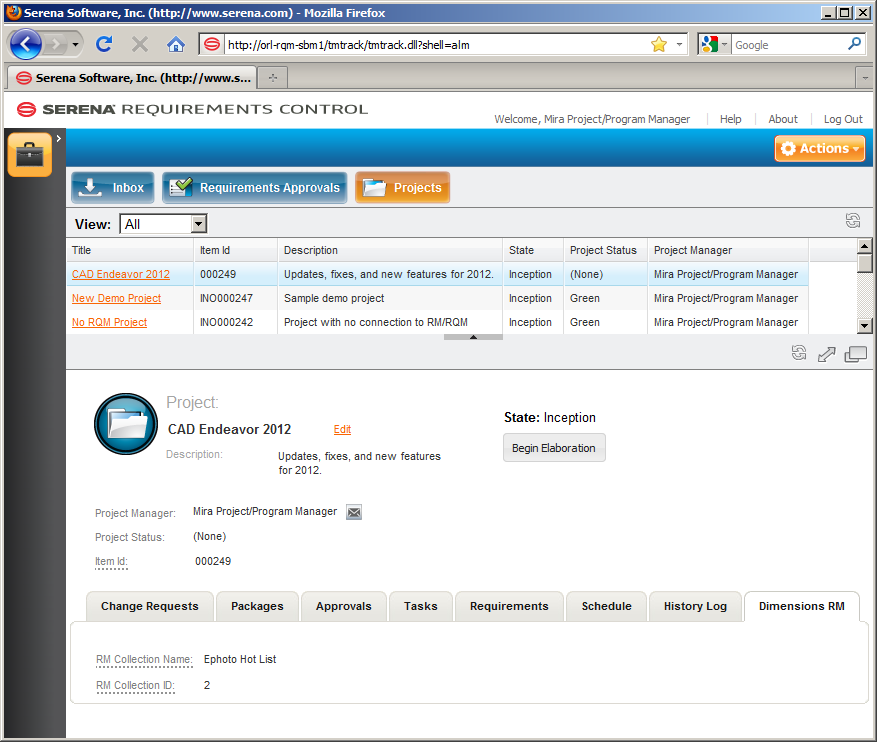Image resolution: width=877 pixels, height=742 pixels.
Task: Click the Edit link beside project name
Action: pos(342,429)
